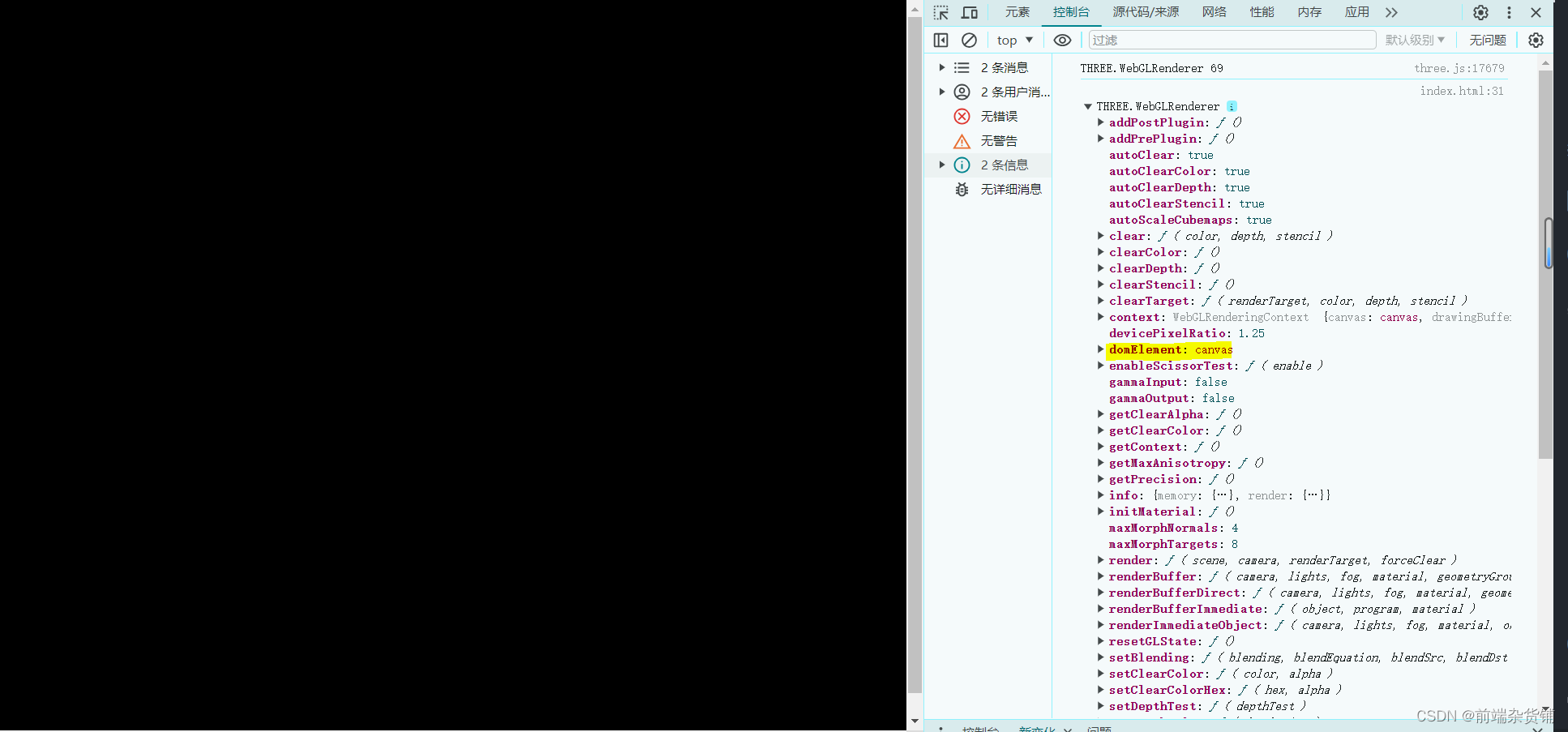Click the autoClearColor: true property
Viewport: 1568px width, 732px height.
[1180, 171]
